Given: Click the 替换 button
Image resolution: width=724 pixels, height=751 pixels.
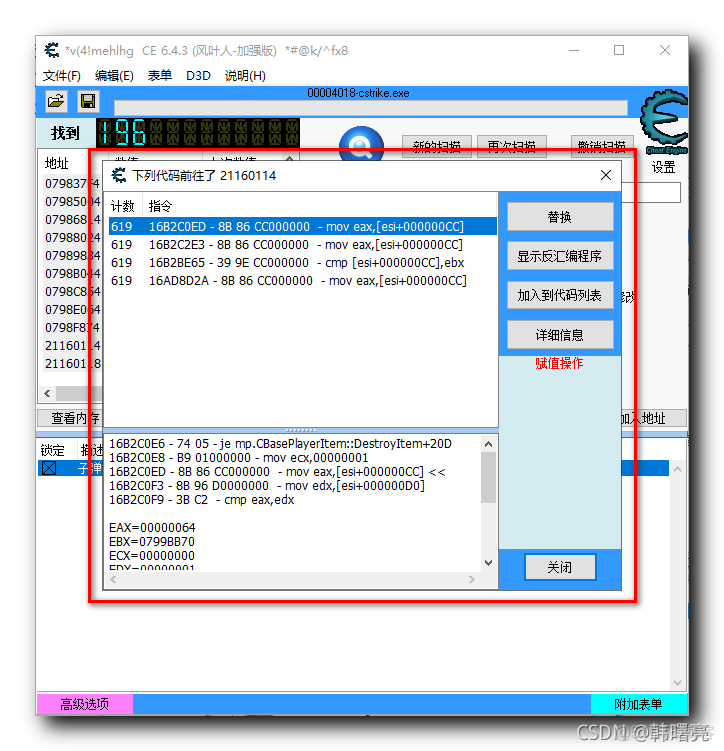Looking at the screenshot, I should pos(560,217).
